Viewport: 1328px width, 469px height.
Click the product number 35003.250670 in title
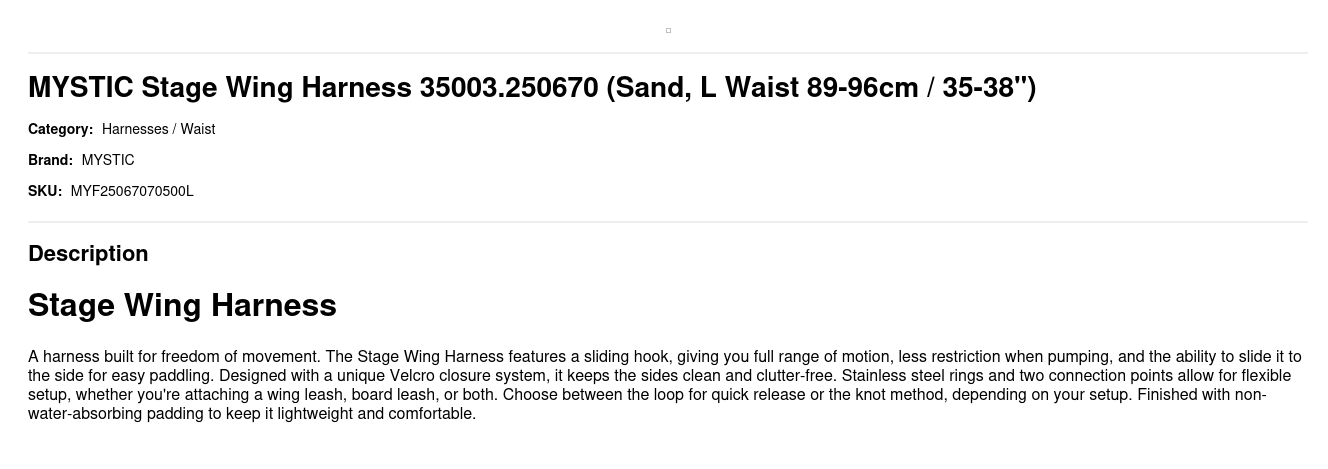(508, 88)
